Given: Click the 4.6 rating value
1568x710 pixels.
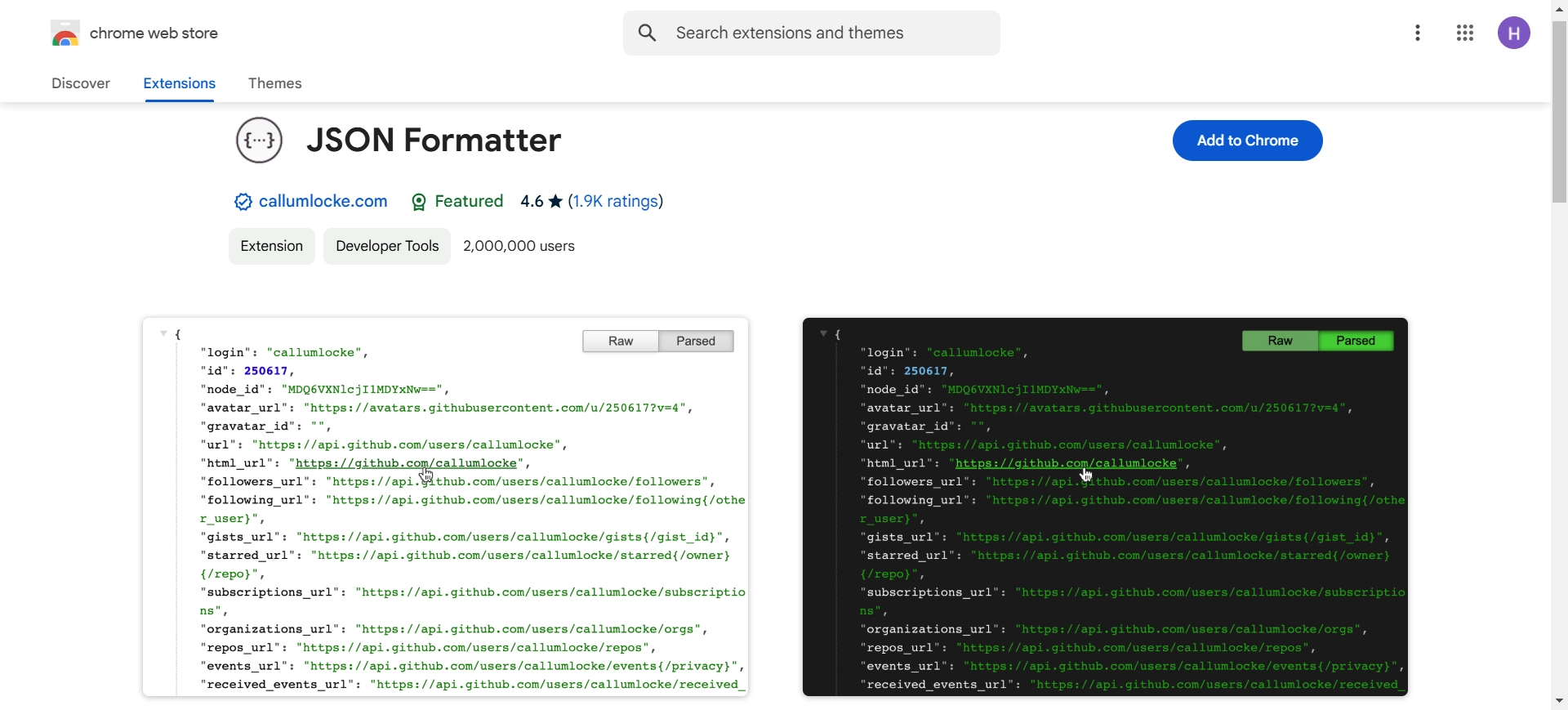Looking at the screenshot, I should [x=532, y=202].
